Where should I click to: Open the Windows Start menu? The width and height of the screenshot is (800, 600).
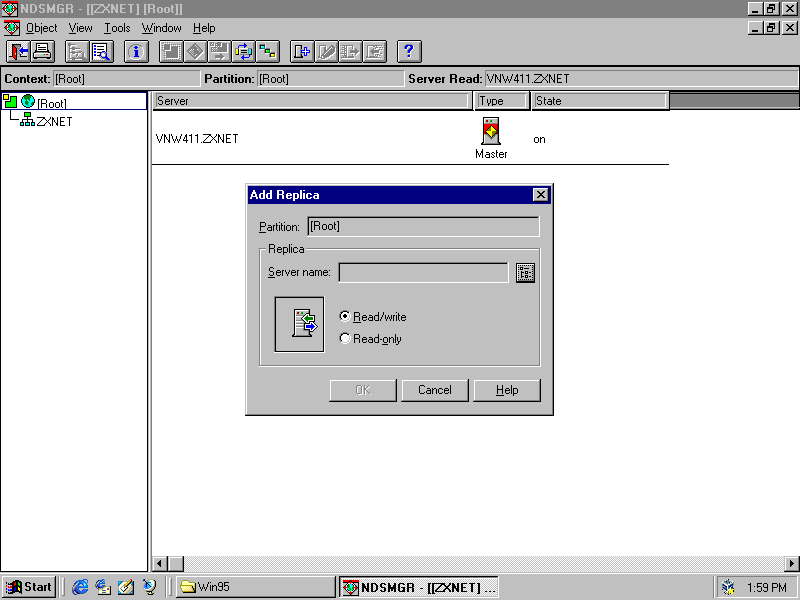[x=29, y=587]
